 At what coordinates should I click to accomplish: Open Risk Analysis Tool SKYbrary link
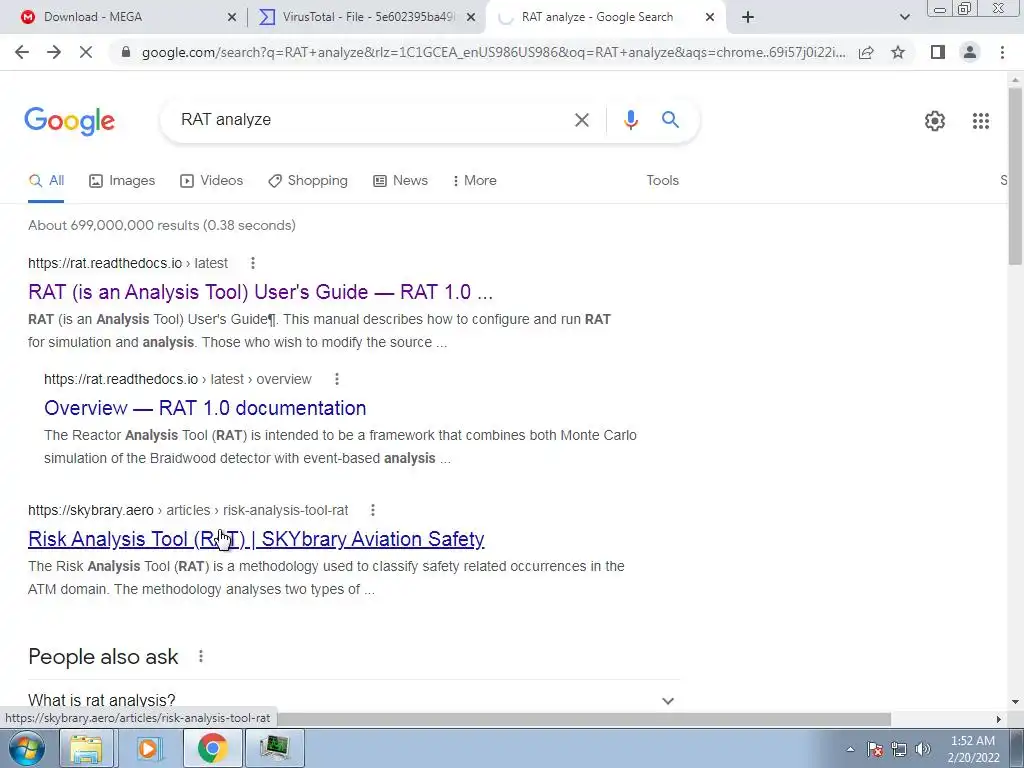click(x=256, y=539)
